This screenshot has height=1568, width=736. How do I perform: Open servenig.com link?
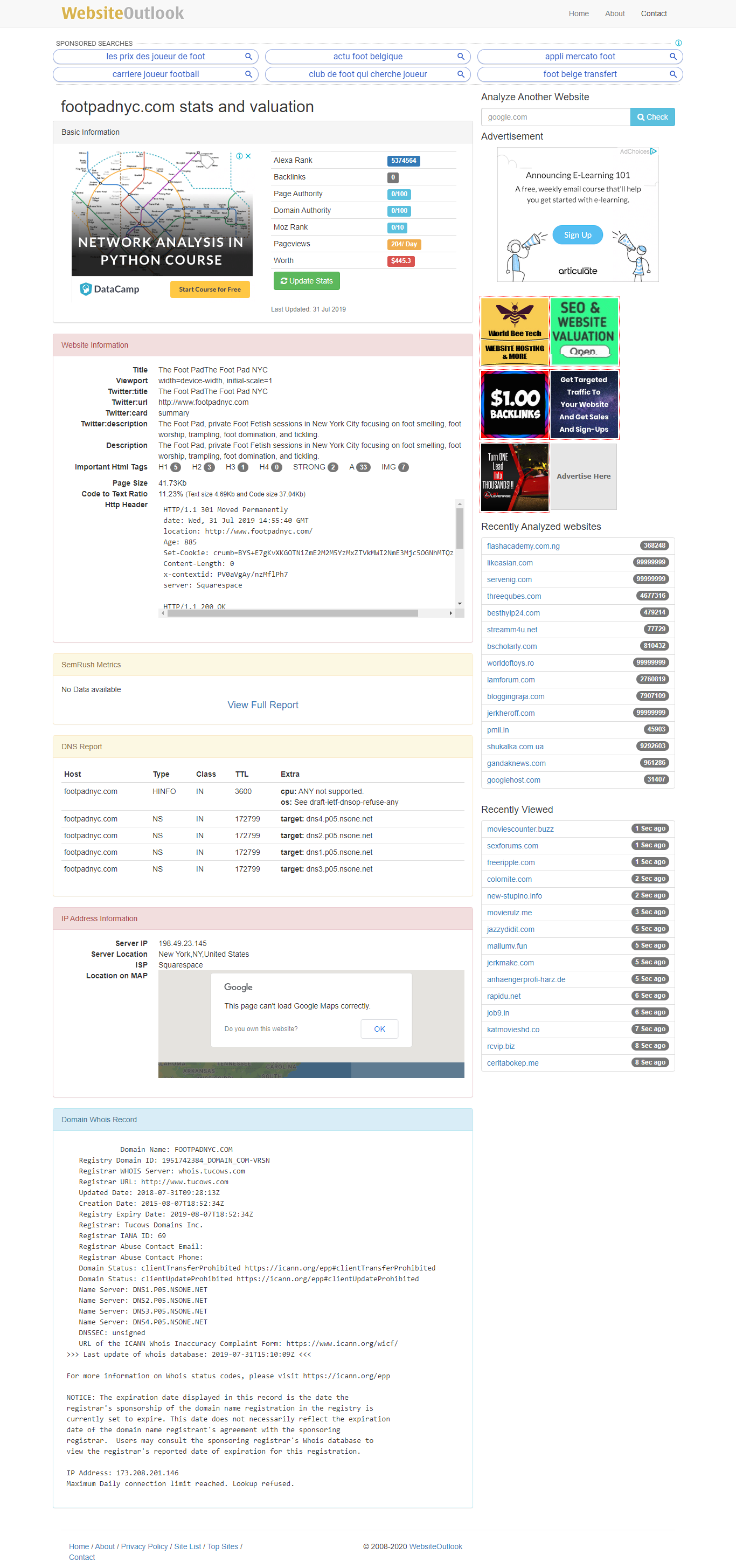click(x=509, y=579)
